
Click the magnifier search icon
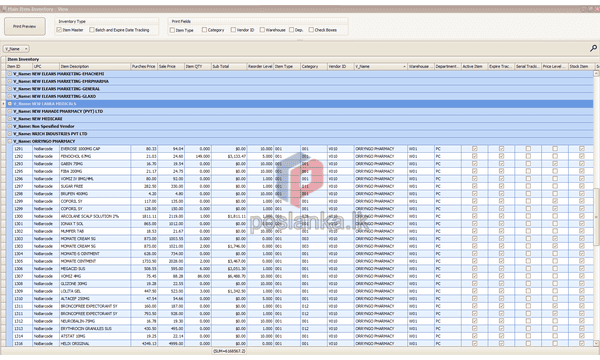[593, 48]
